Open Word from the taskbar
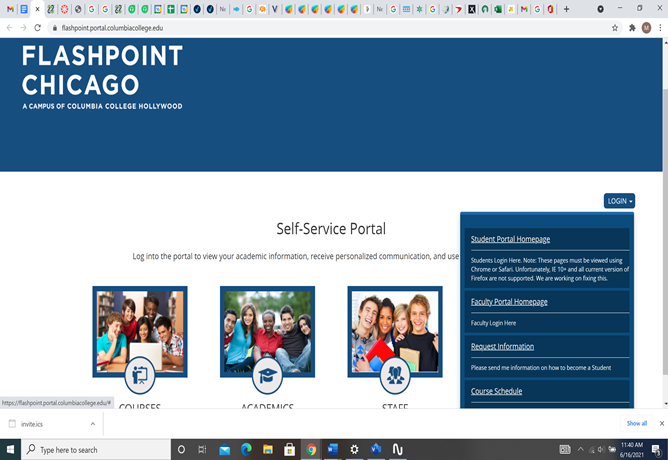 [x=333, y=450]
